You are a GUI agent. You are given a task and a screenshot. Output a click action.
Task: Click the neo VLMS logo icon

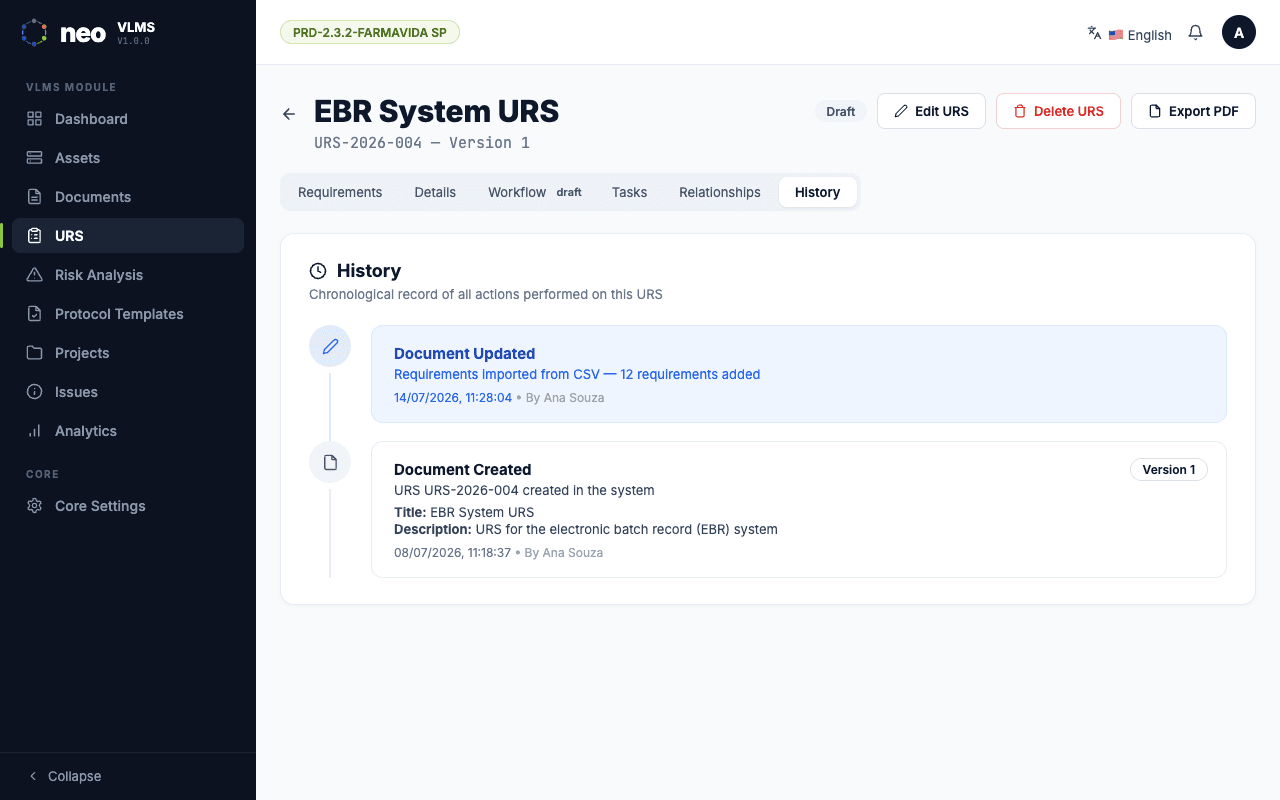coord(34,32)
